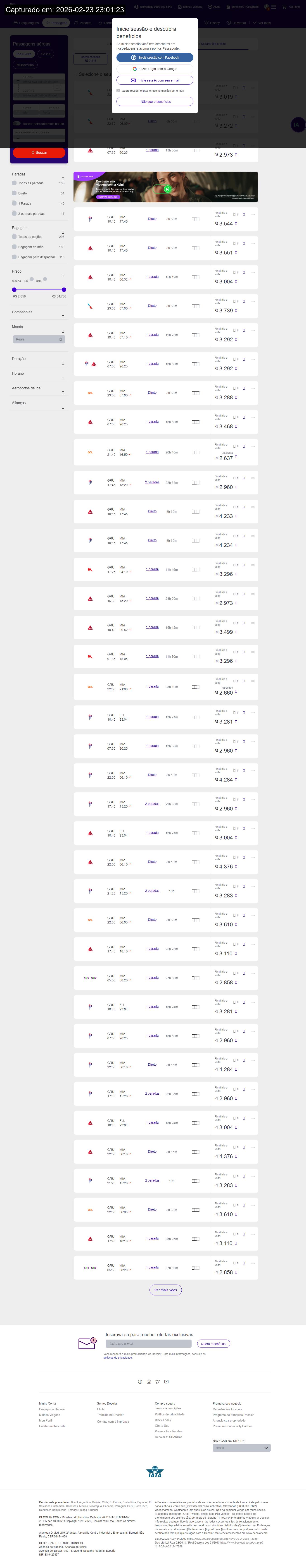Click the right price slider handle
306x1568 pixels.
point(64,290)
